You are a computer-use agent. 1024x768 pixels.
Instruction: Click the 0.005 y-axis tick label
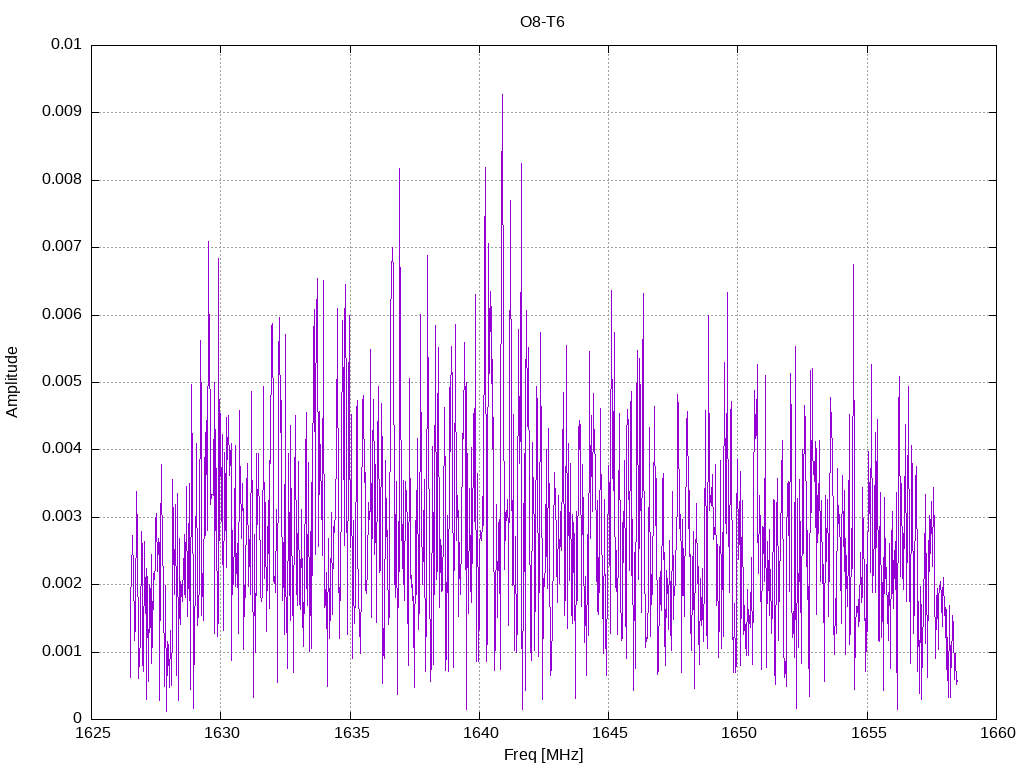(62, 382)
